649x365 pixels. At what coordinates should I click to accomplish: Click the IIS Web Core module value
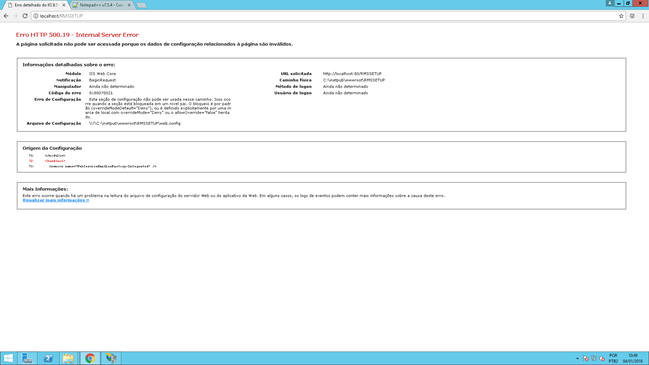102,74
